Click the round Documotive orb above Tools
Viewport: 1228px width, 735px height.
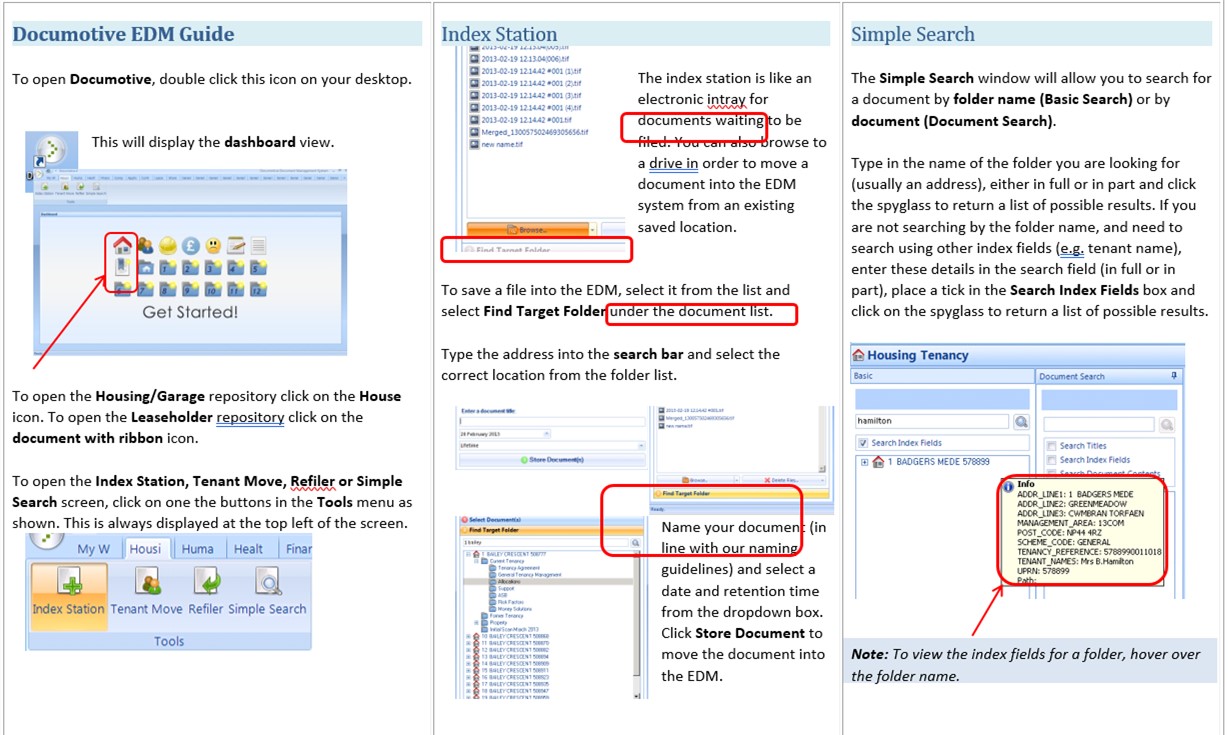pyautogui.click(x=45, y=540)
